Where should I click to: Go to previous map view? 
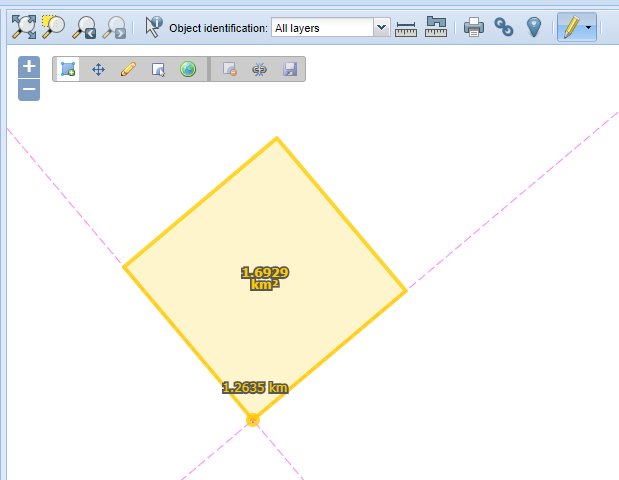(84, 27)
